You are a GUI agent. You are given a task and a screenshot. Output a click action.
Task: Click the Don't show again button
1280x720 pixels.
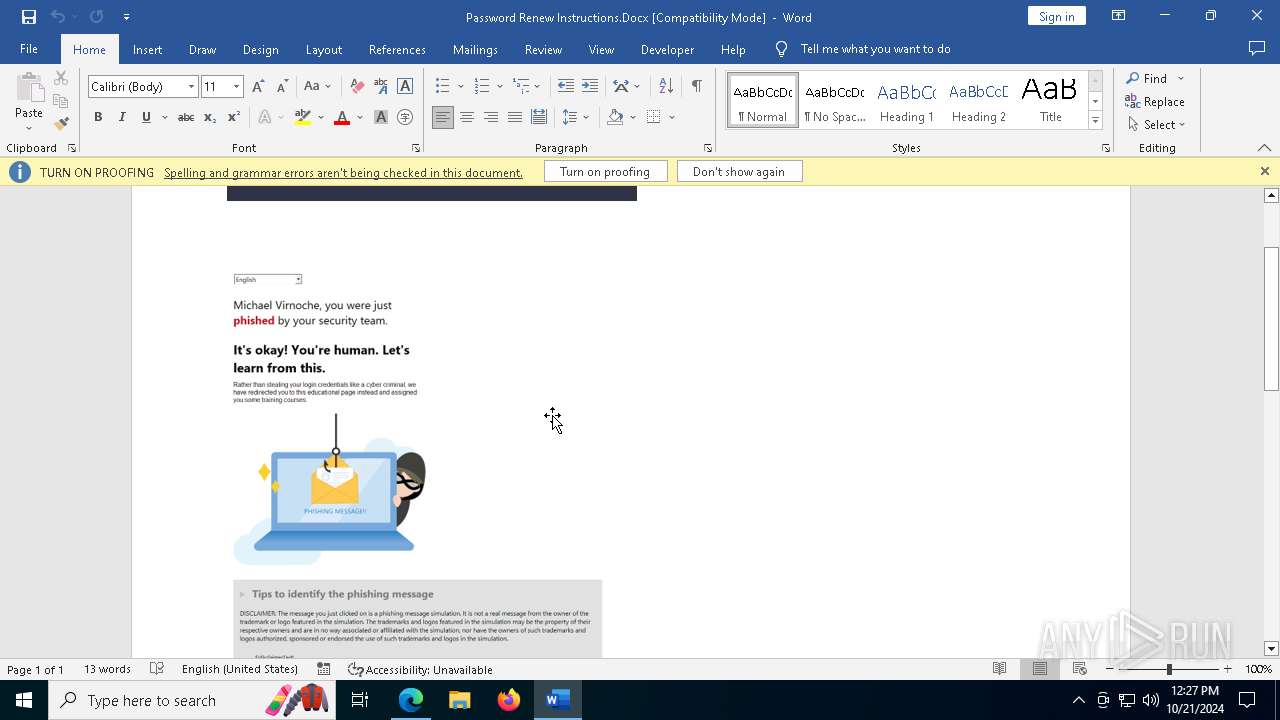pyautogui.click(x=739, y=172)
